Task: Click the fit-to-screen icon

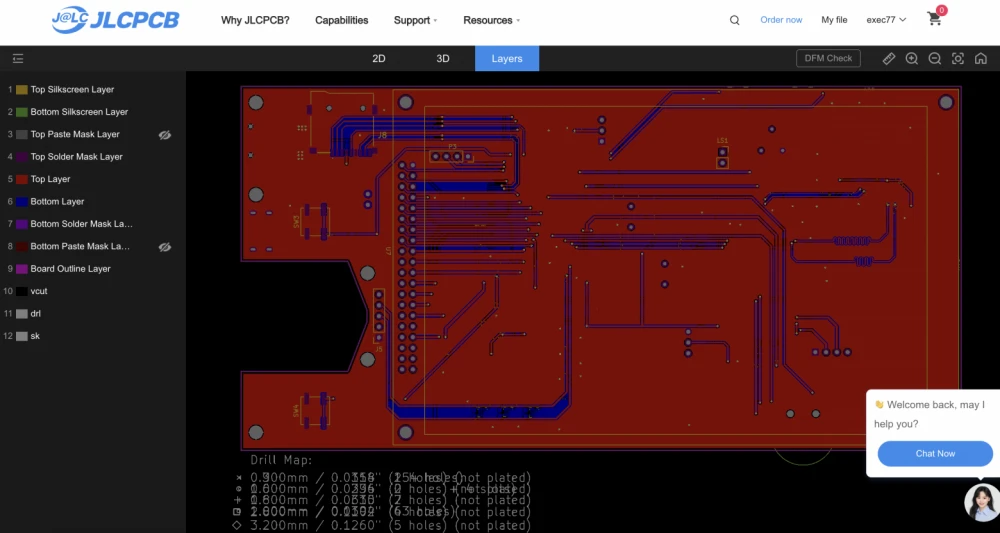Action: click(x=958, y=59)
